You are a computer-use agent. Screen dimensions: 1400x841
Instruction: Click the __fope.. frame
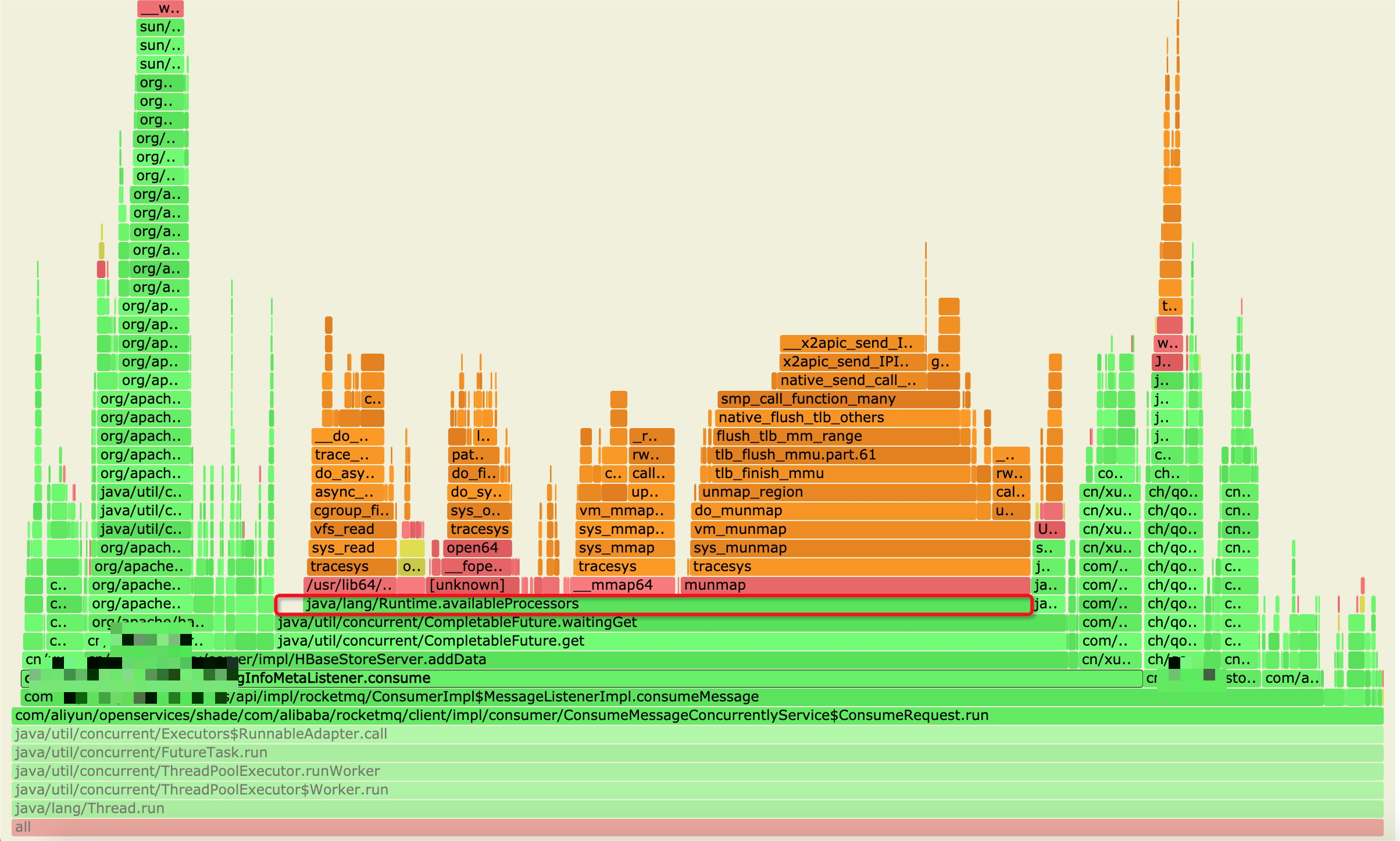(477, 566)
